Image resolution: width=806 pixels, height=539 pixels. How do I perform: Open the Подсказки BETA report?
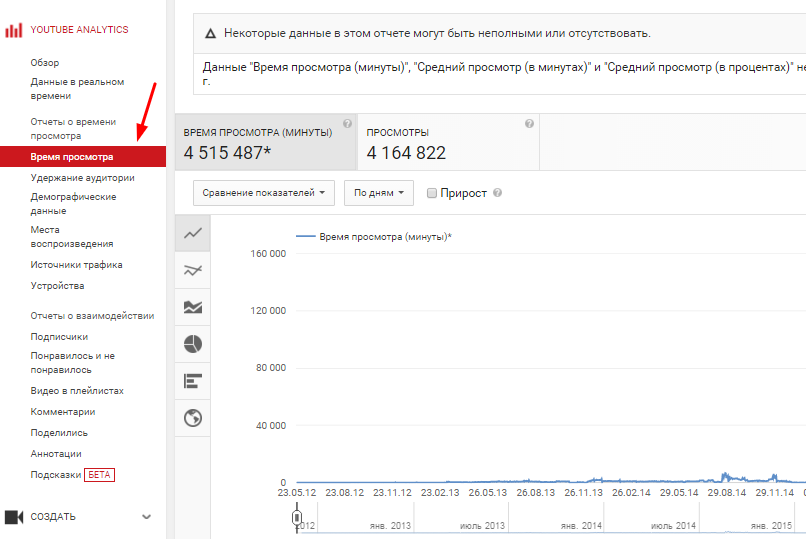pyautogui.click(x=72, y=475)
